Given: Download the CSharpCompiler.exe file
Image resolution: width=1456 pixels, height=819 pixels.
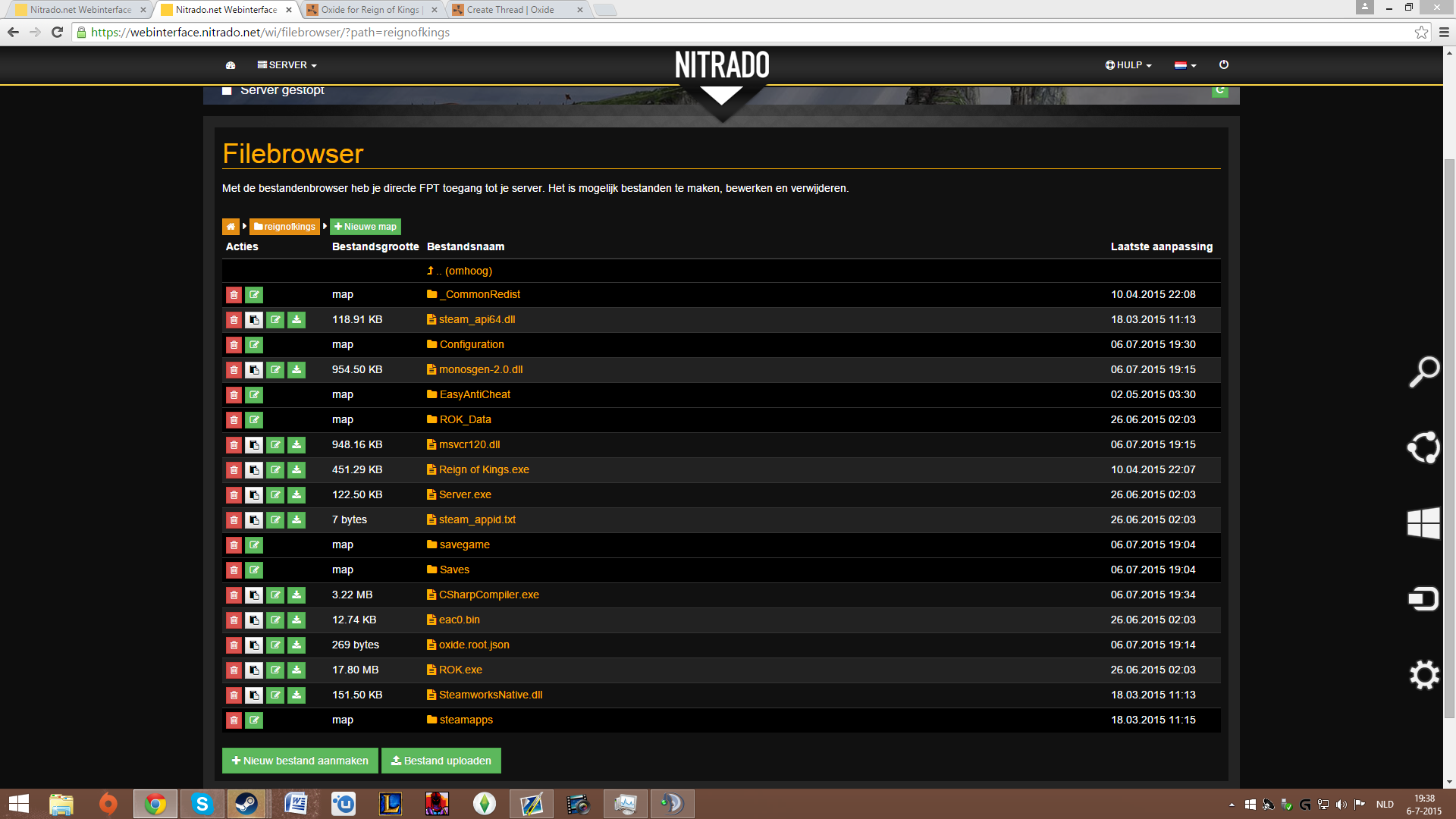Looking at the screenshot, I should (x=297, y=595).
